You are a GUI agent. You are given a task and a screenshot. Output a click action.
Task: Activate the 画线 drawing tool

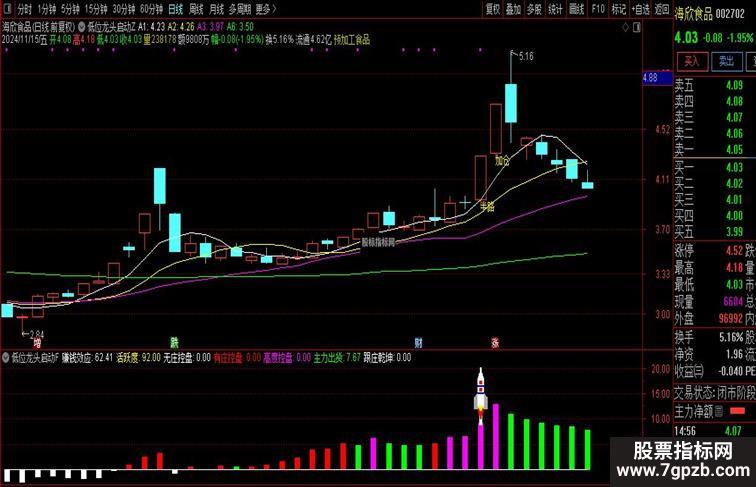577,9
